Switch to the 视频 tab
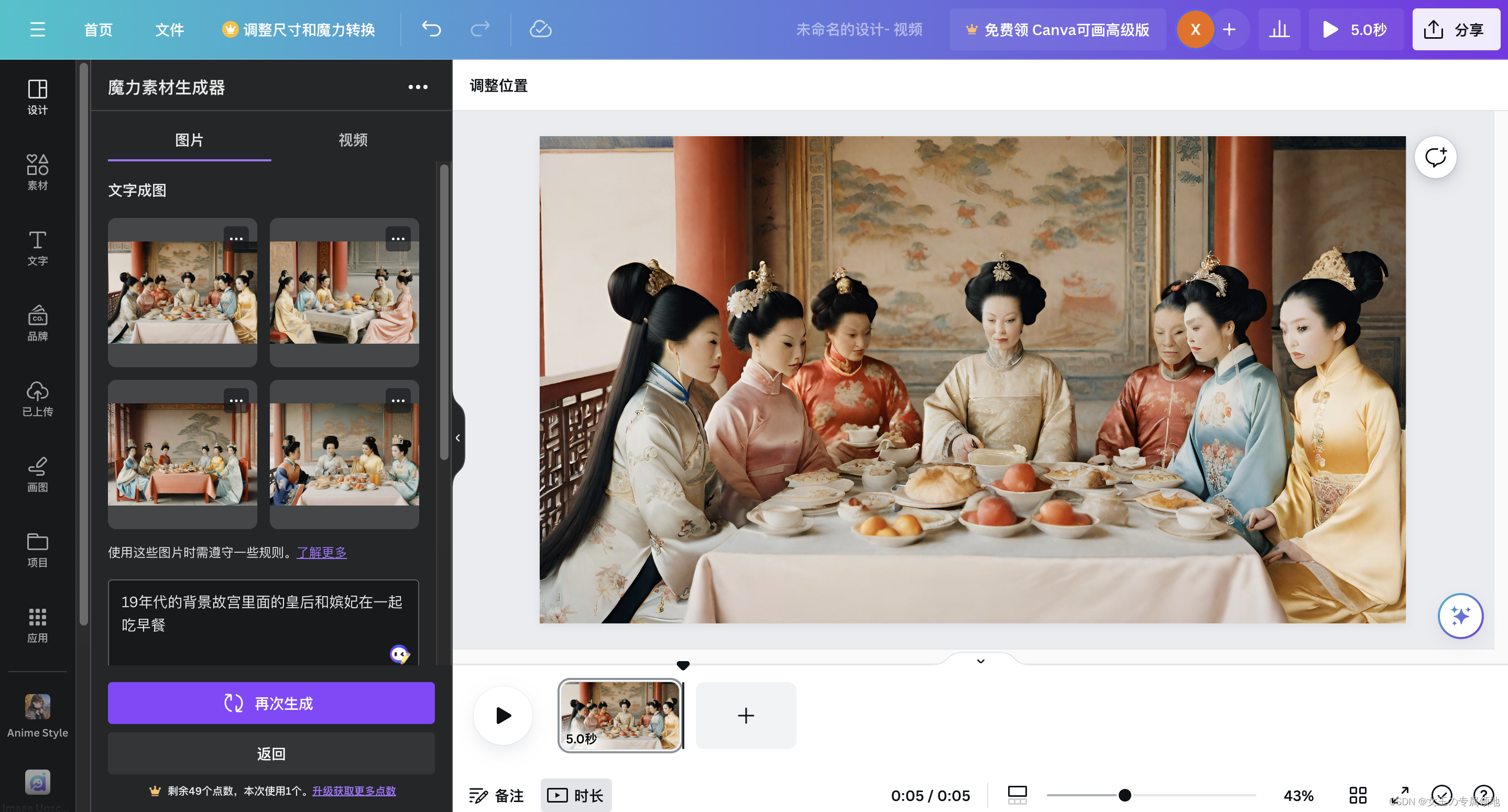Screen dimensions: 1508x812 click(353, 140)
